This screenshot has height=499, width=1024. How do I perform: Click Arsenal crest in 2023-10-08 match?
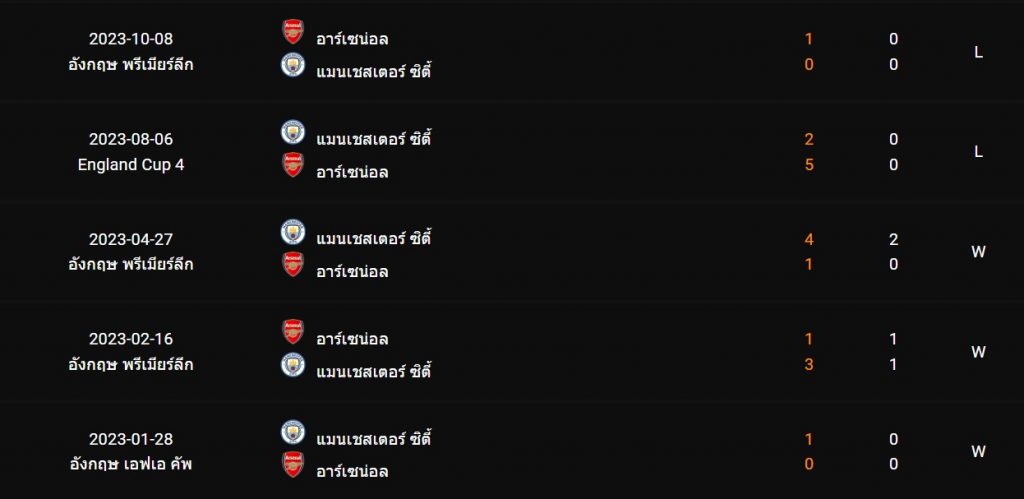tap(293, 31)
